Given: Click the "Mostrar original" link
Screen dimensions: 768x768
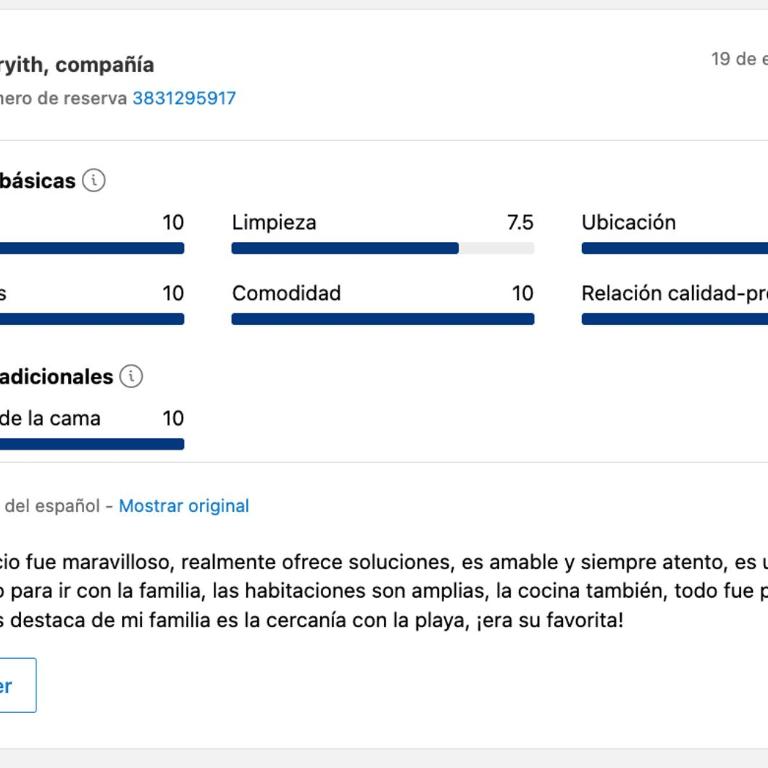Looking at the screenshot, I should coord(184,506).
